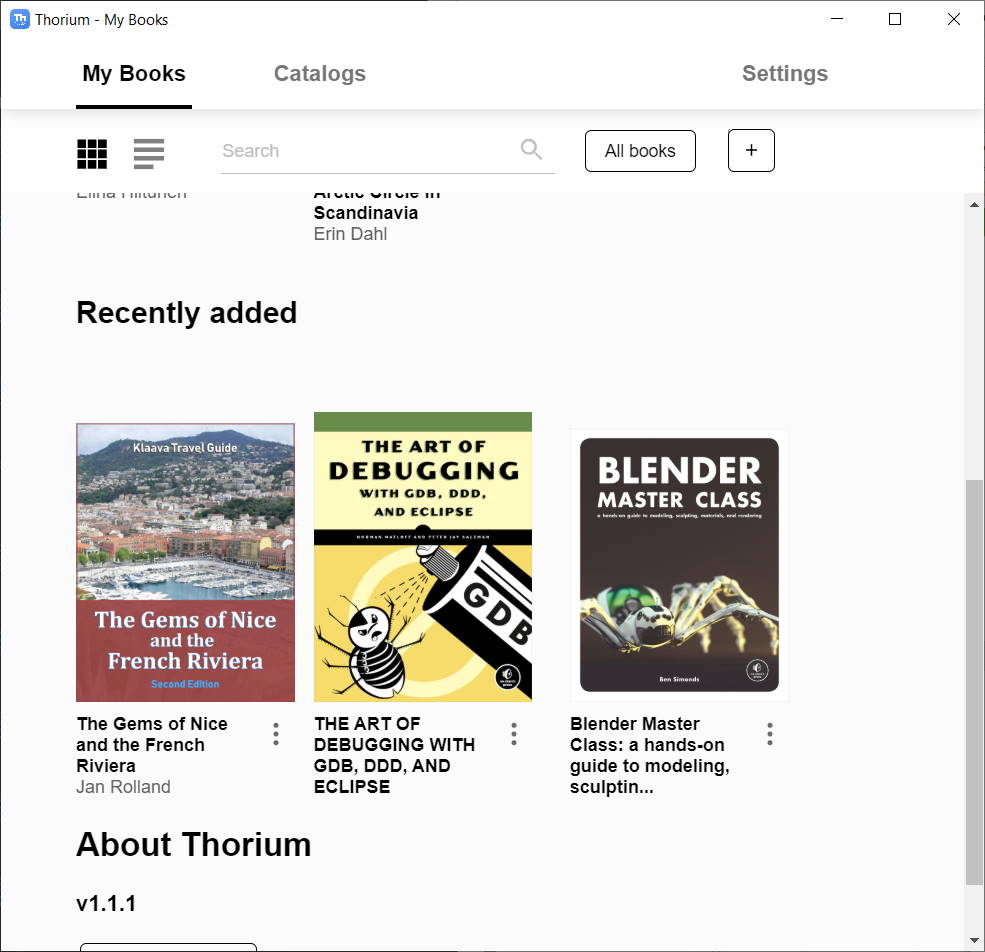Open options menu for Art of Debugging book
Image resolution: width=985 pixels, height=952 pixels.
pos(514,735)
